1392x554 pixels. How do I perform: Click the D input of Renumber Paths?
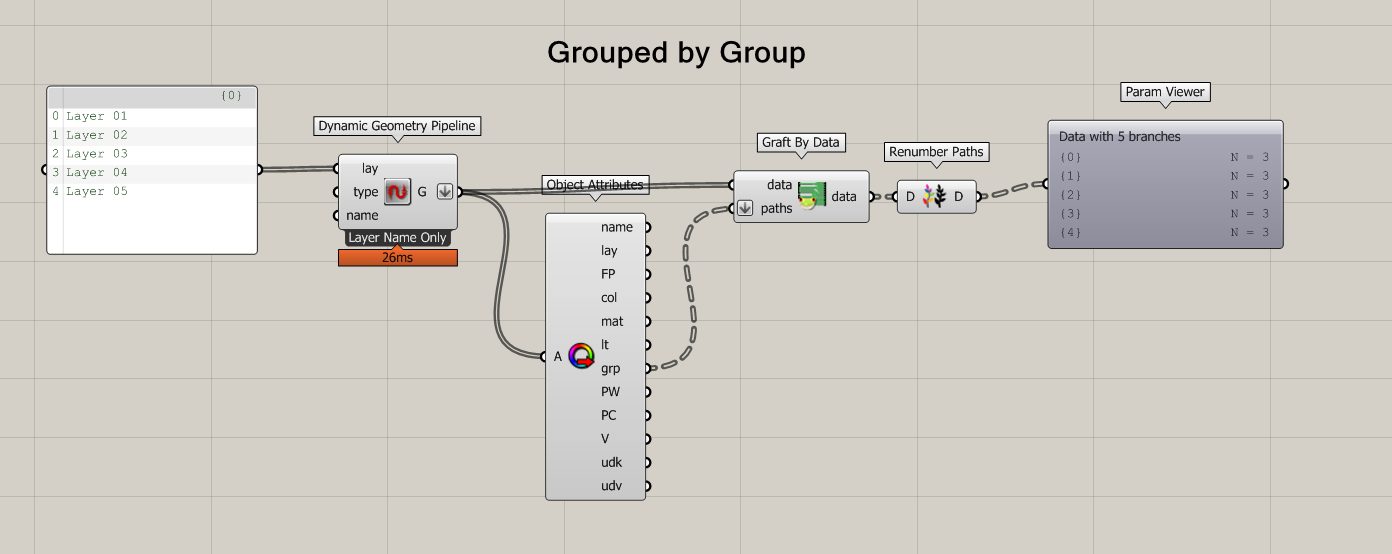[x=910, y=197]
